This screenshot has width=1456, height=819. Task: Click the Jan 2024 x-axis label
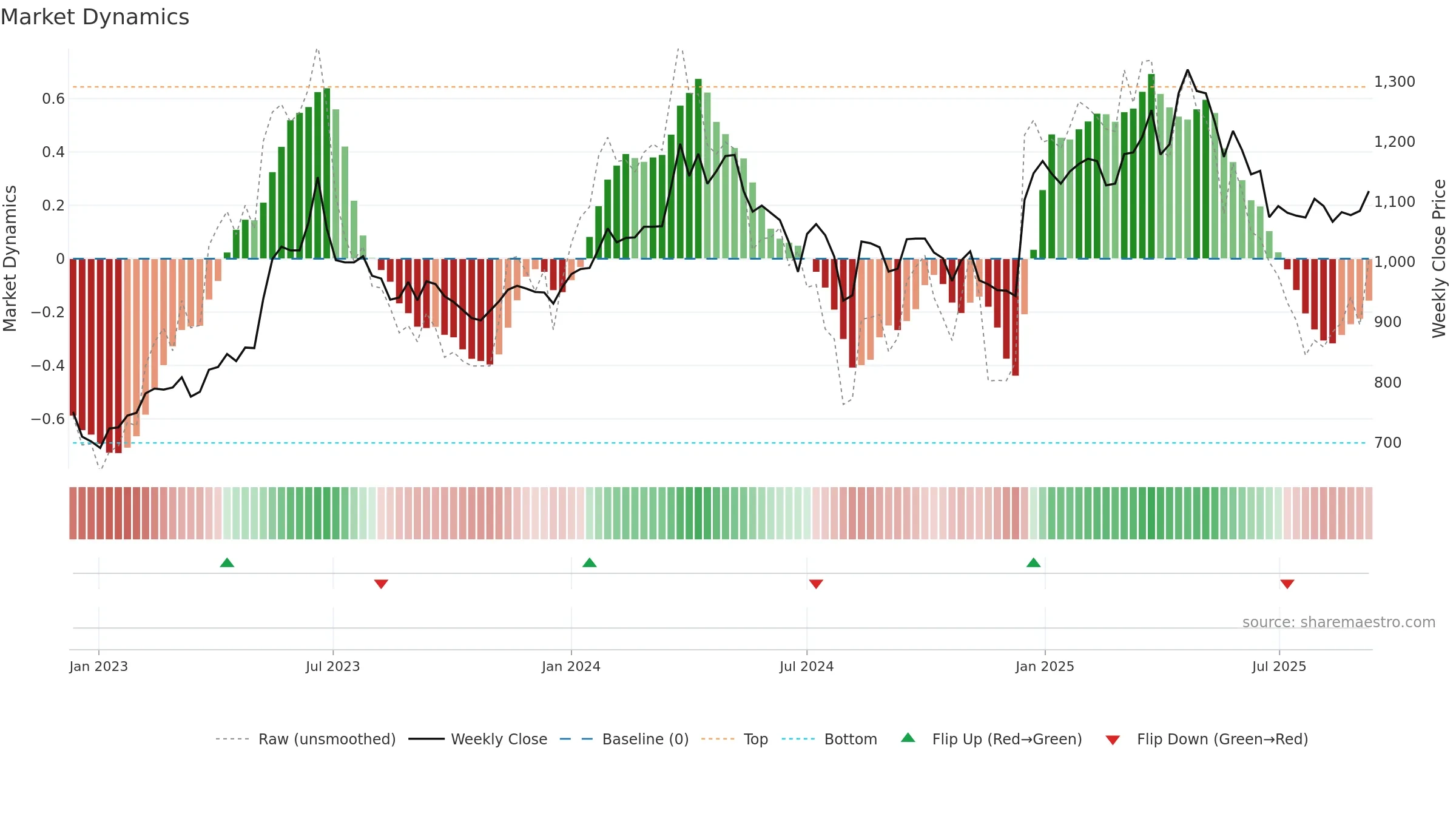pos(571,666)
